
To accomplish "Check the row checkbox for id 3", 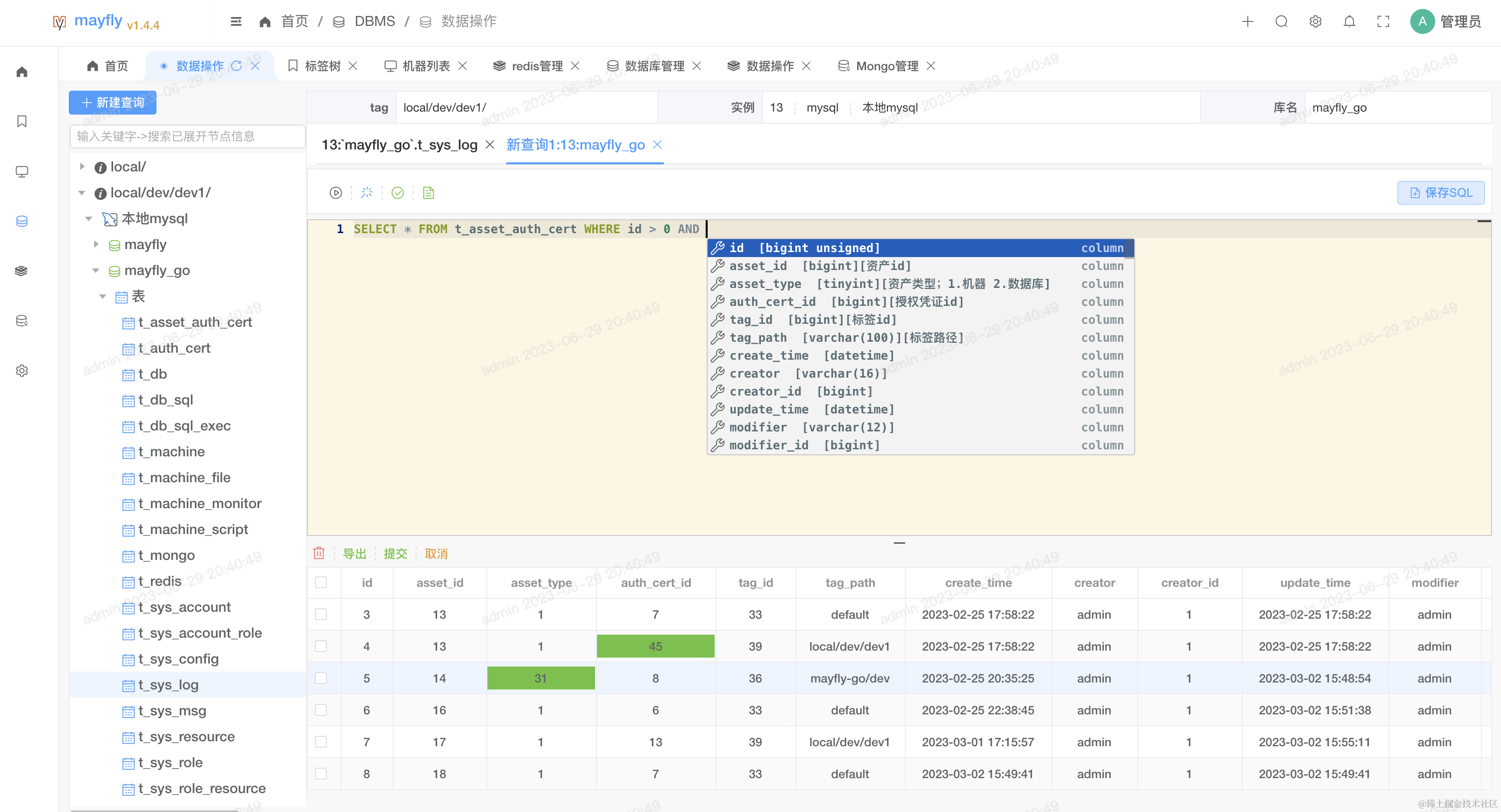I will 321,615.
